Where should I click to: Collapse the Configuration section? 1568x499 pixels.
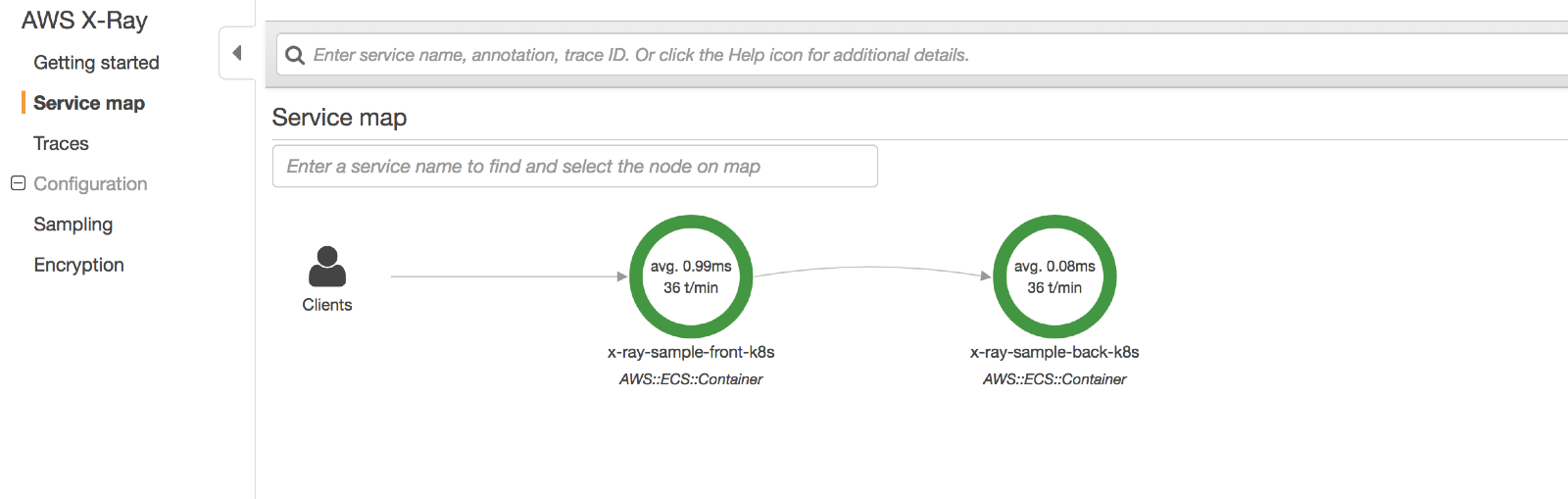[18, 183]
